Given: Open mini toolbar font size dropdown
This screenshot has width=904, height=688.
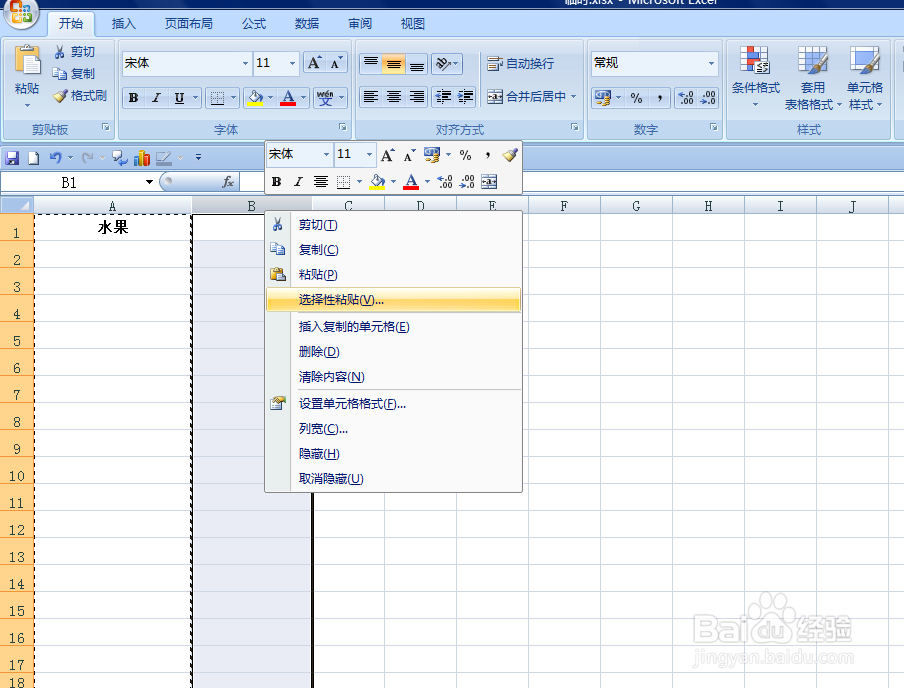Looking at the screenshot, I should tap(370, 155).
